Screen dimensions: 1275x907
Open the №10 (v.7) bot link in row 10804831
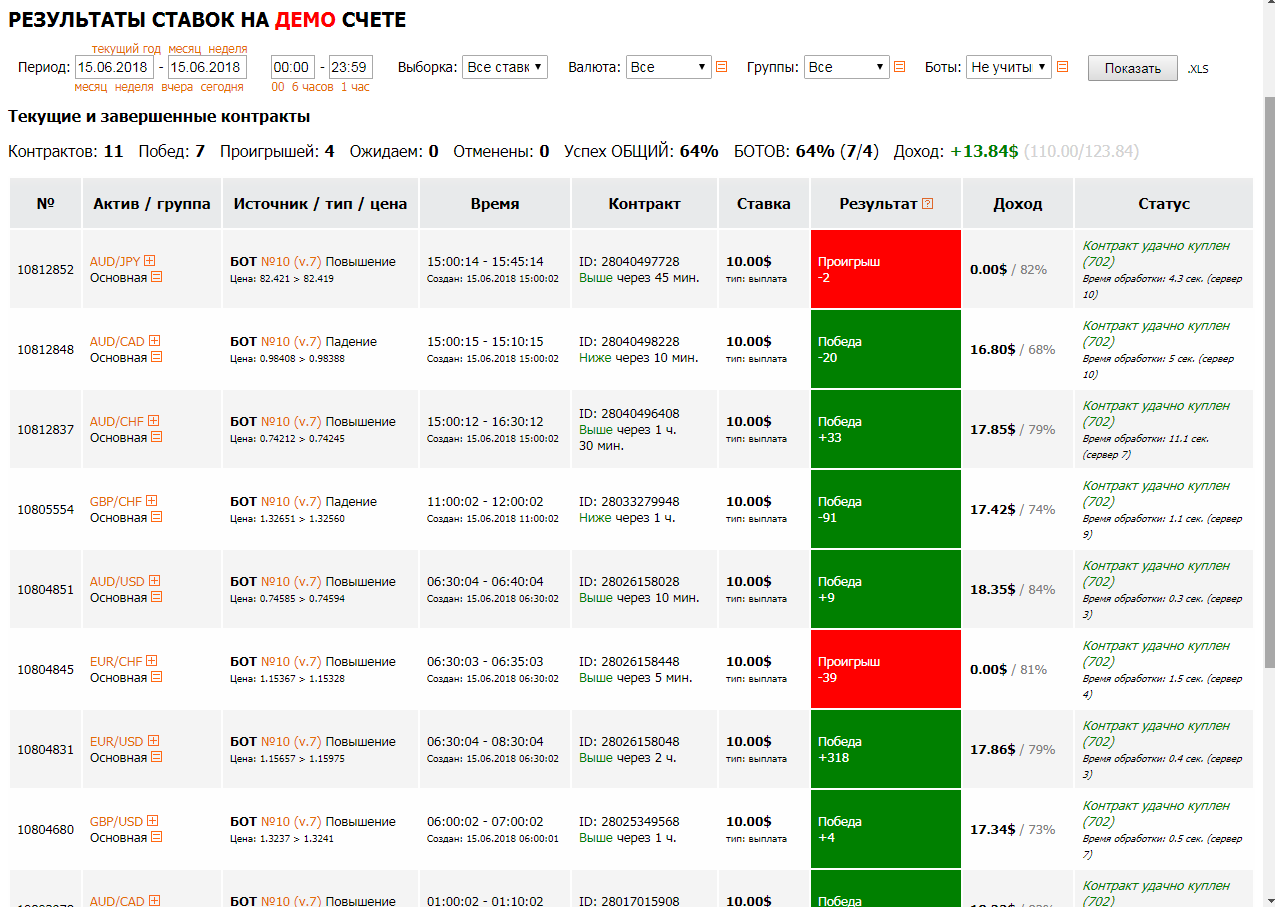pos(291,741)
